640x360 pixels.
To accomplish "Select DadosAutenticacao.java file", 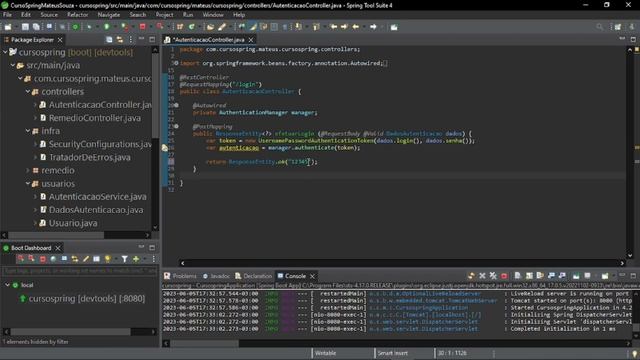I will (96, 210).
